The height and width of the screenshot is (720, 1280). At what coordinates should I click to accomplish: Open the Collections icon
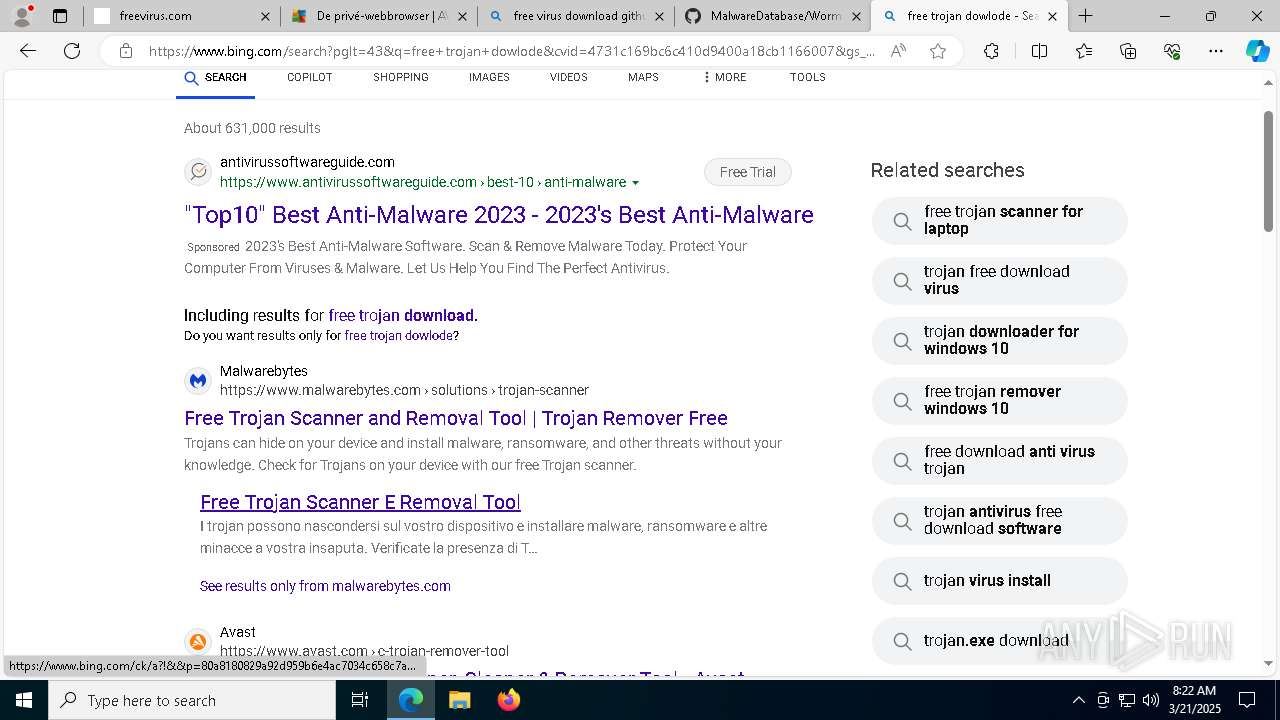pos(1128,51)
